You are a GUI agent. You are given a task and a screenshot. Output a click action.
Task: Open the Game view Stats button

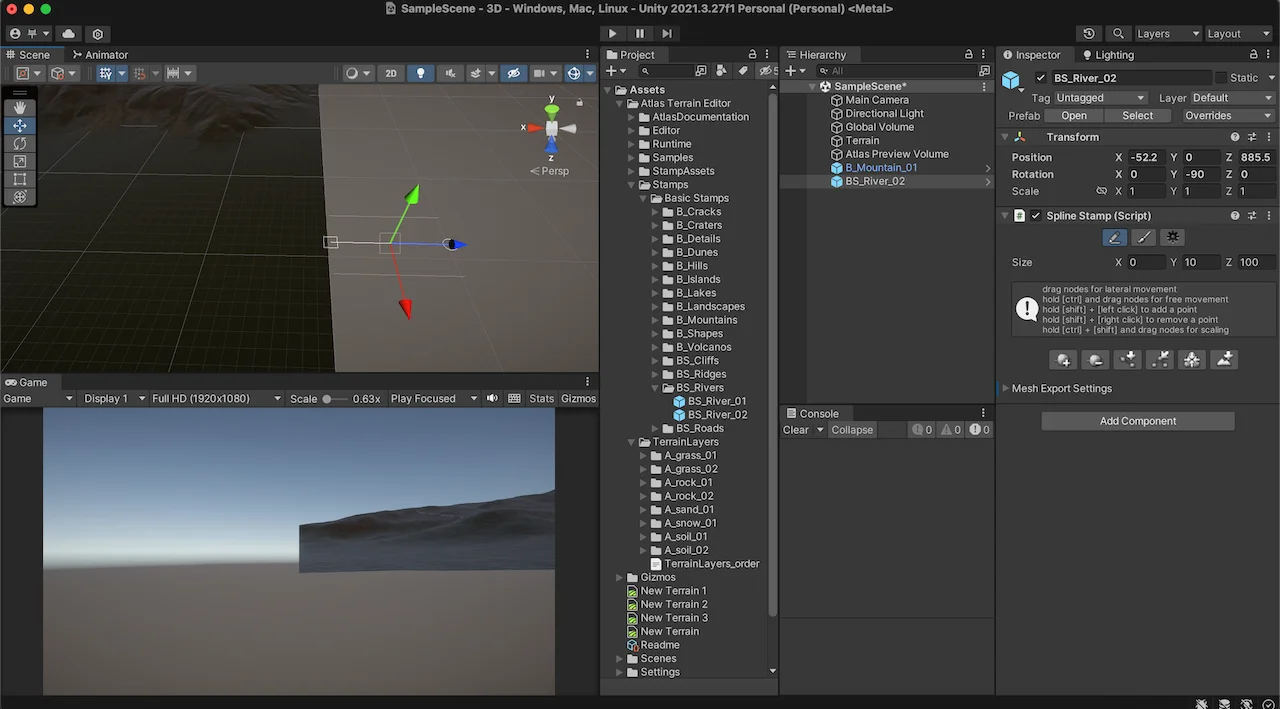coord(542,398)
